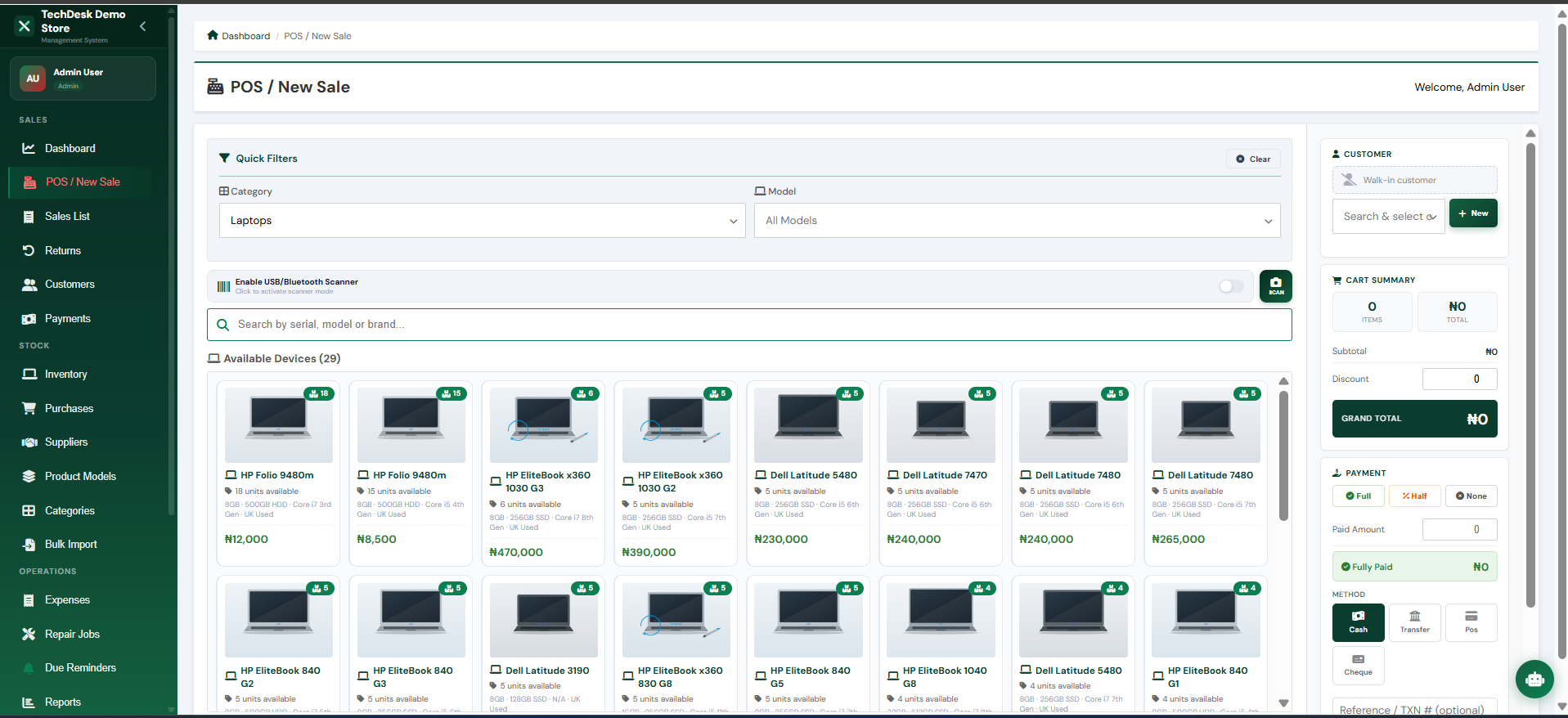Click the device list scrollbar
This screenshot has height=718, width=1568.
click(x=1283, y=455)
